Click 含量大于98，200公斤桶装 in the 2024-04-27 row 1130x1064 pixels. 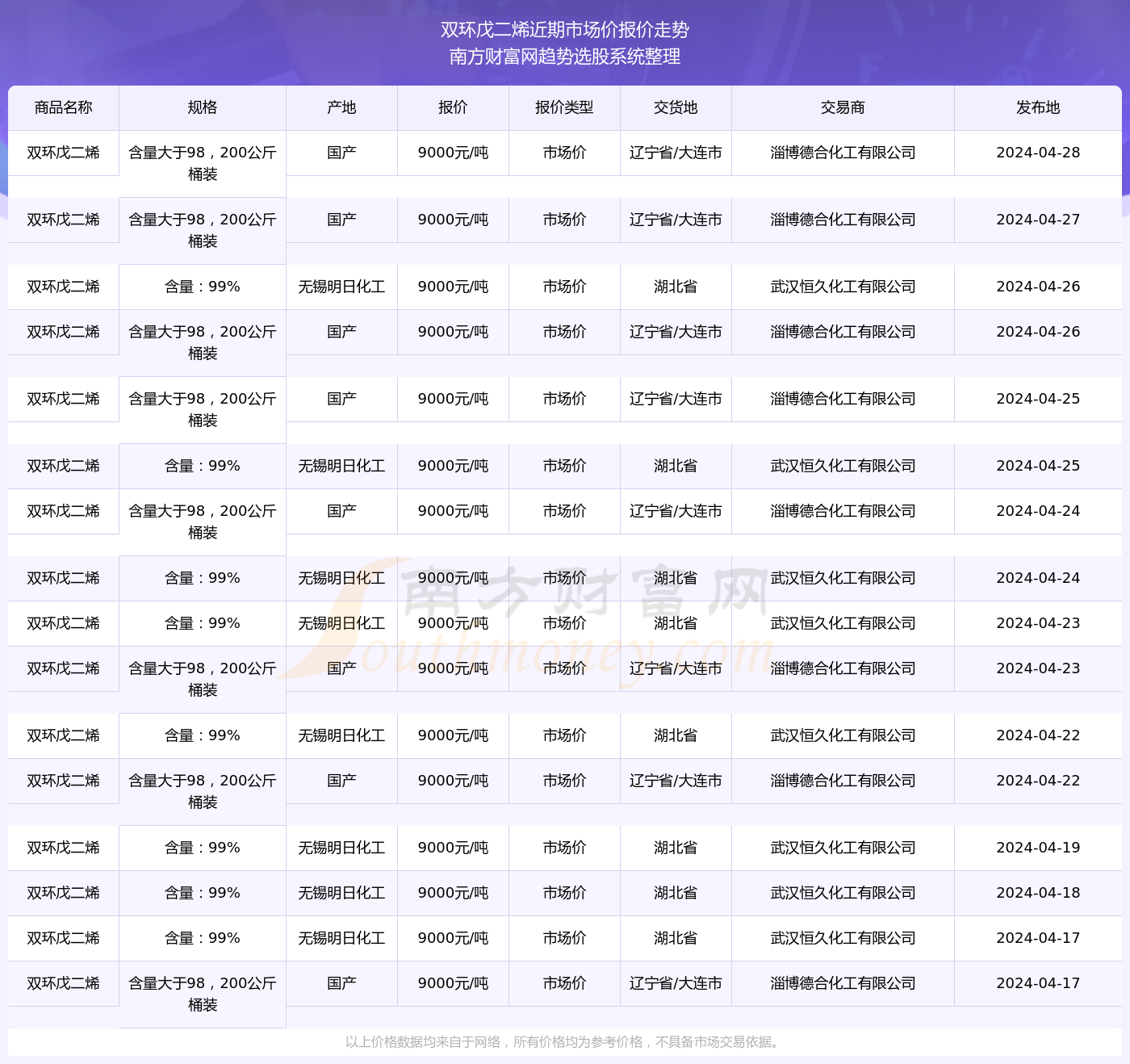(203, 230)
